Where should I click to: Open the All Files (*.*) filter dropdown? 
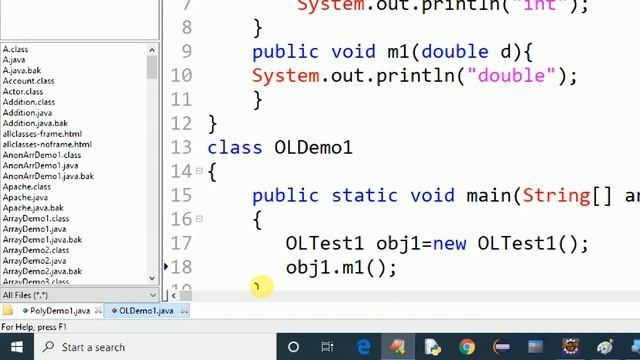click(x=79, y=295)
